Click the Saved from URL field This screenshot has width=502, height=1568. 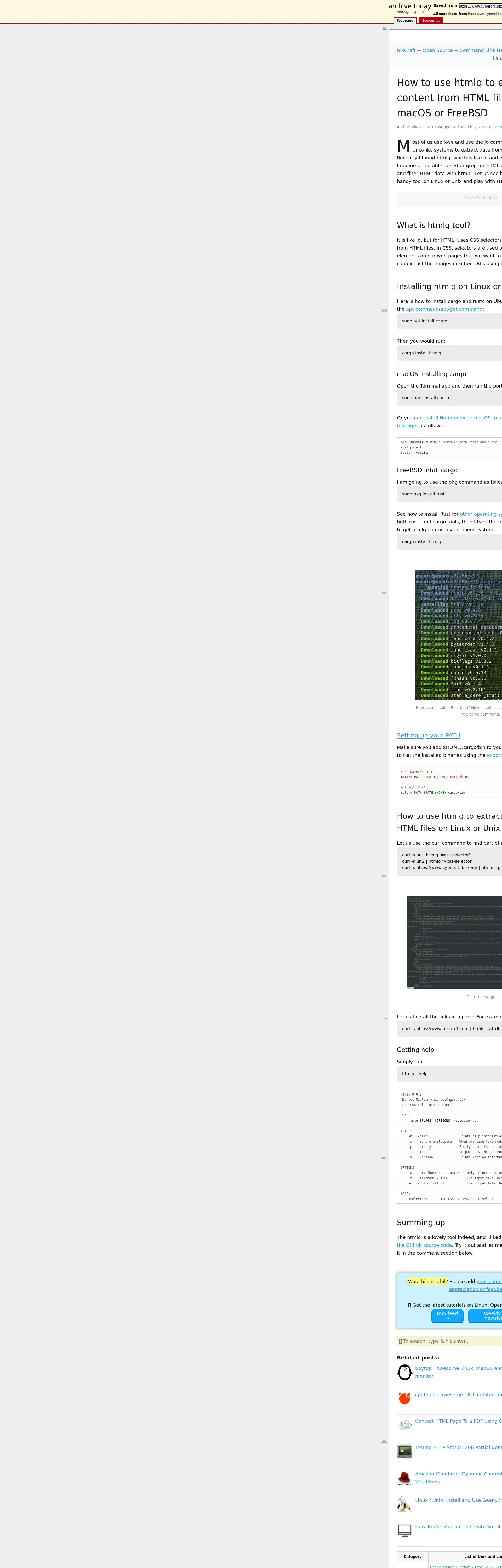[480, 6]
